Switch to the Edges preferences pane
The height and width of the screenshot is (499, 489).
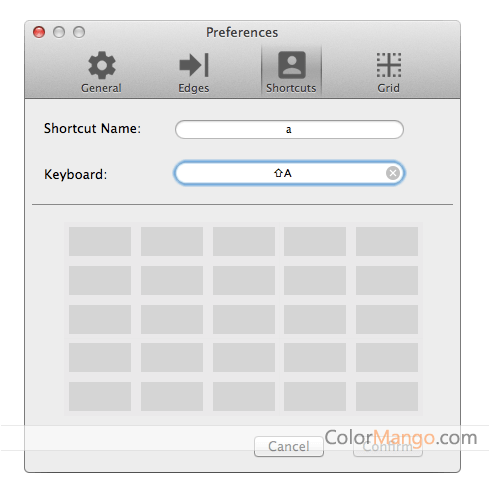[194, 72]
